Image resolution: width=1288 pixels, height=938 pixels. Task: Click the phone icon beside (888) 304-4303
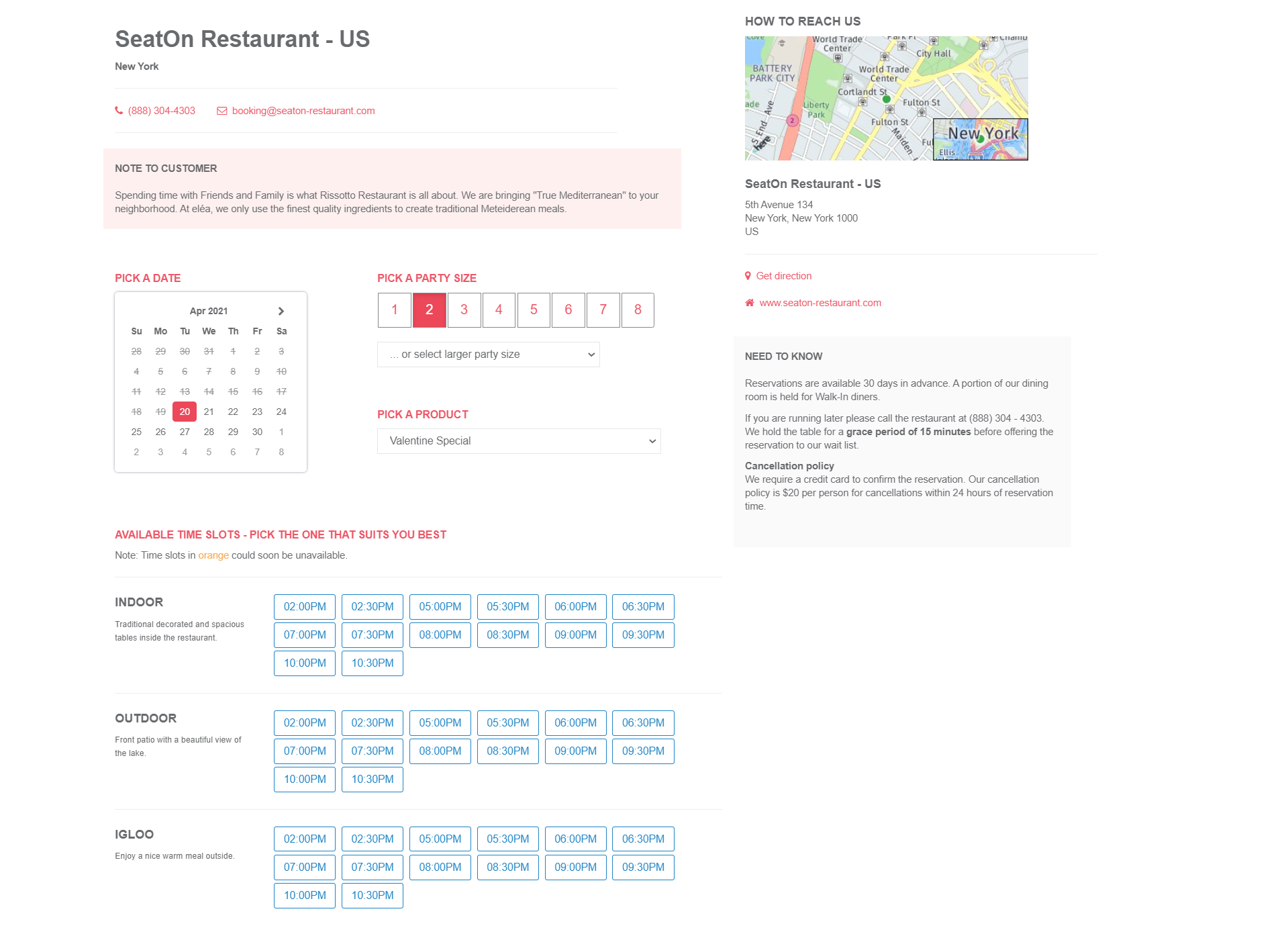[x=119, y=111]
